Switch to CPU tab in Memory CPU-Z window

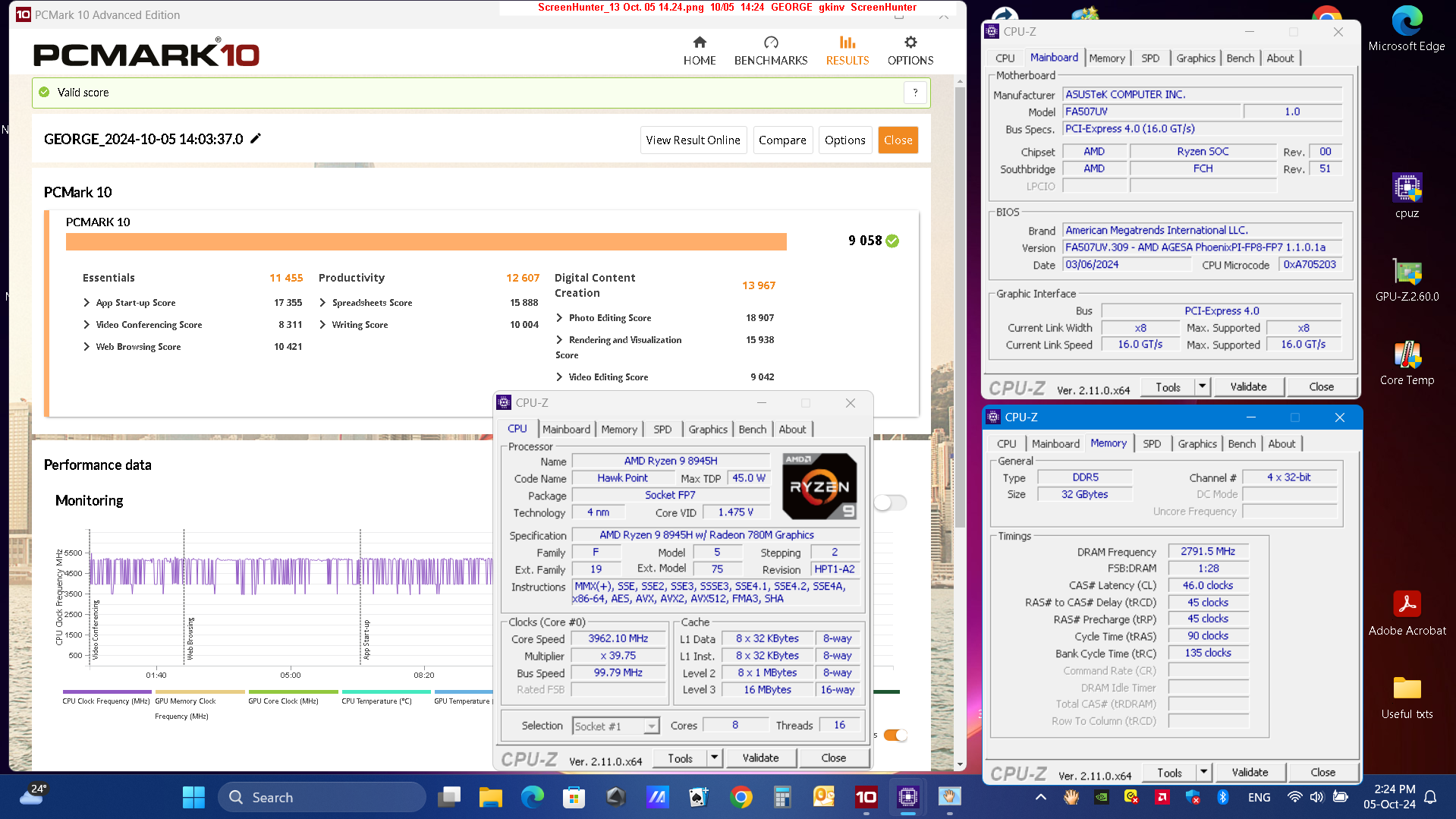(1006, 443)
